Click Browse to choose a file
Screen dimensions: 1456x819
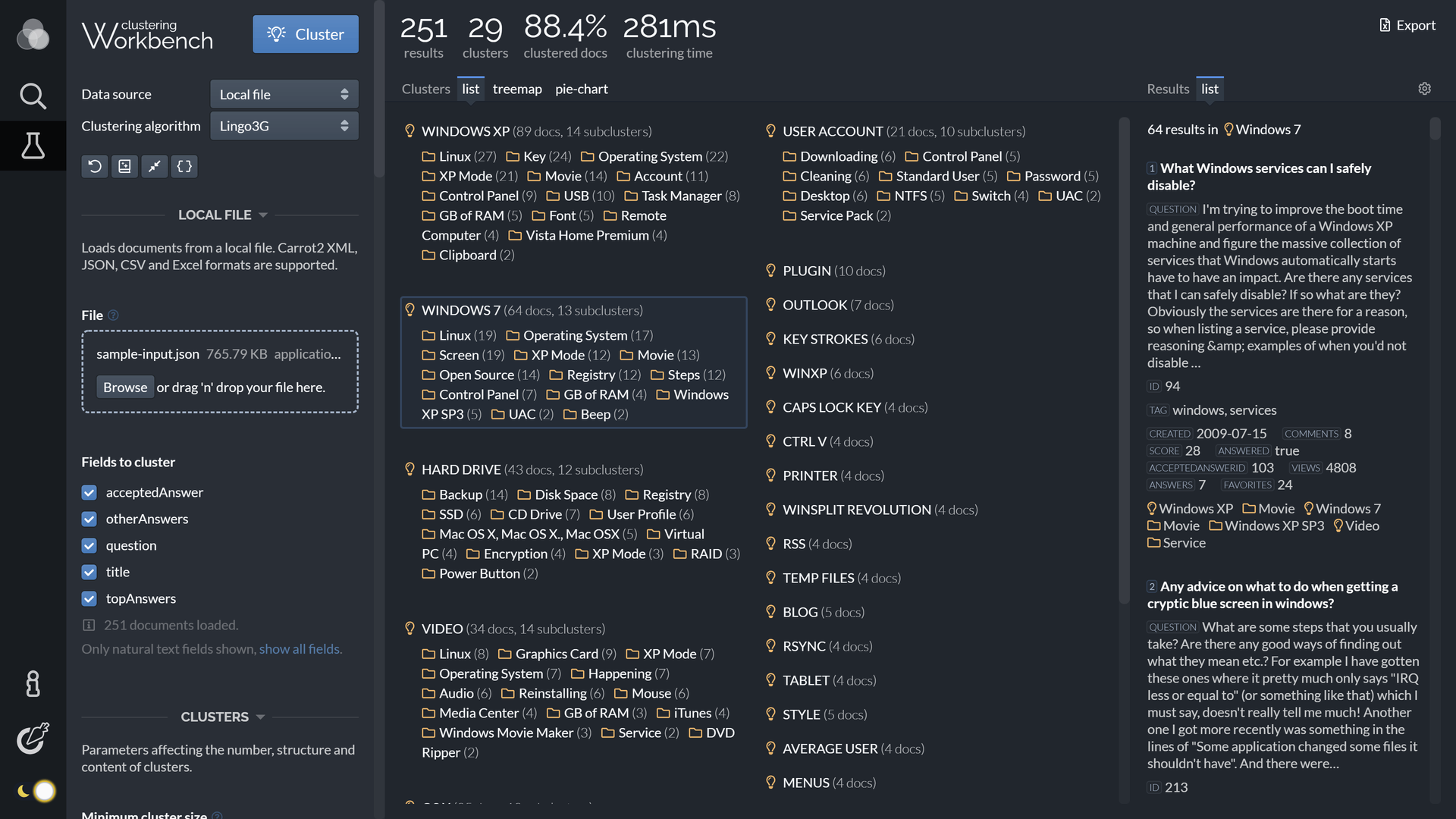tap(125, 387)
